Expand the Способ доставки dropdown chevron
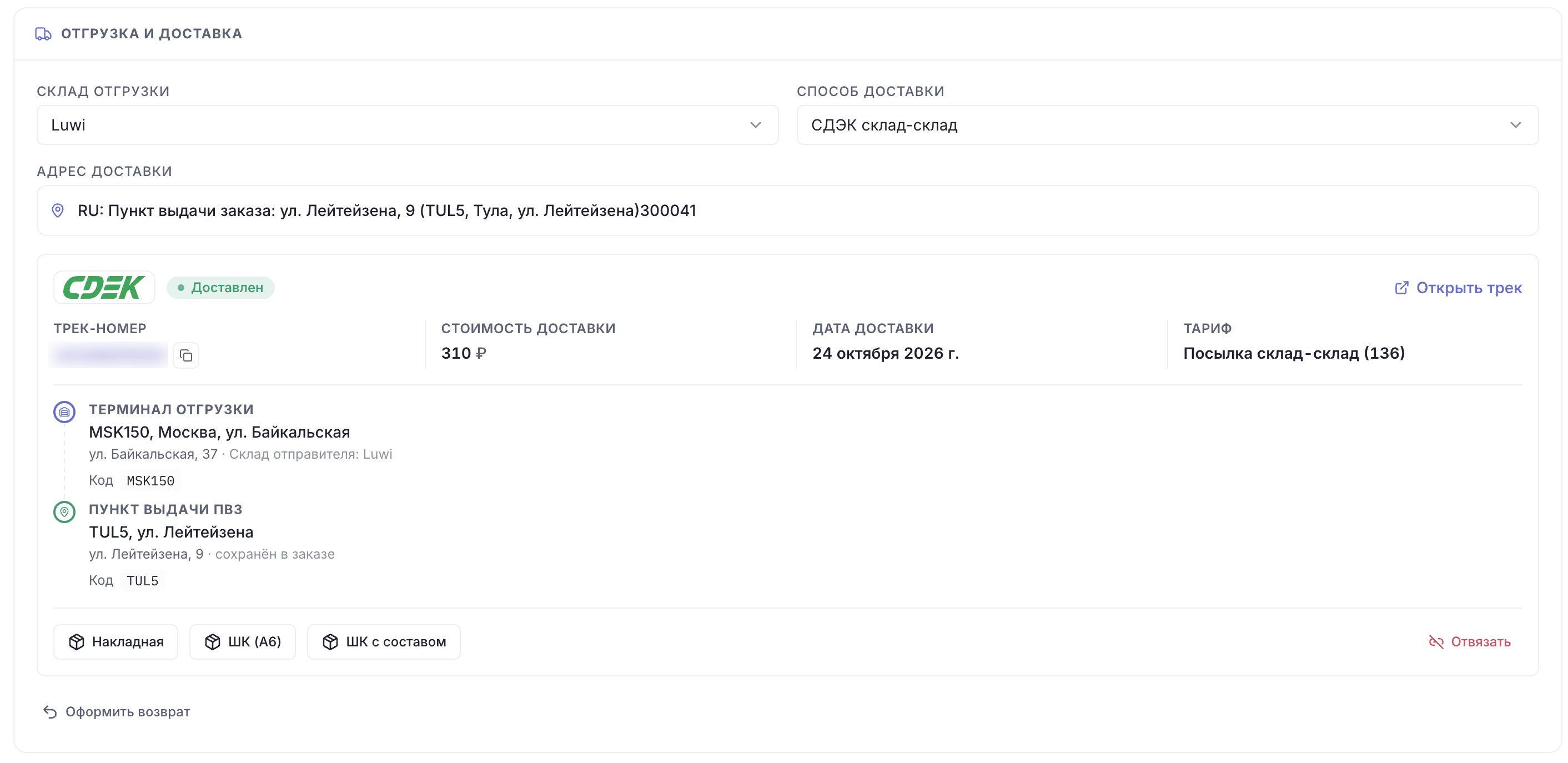Screen dimensions: 1568x763 pyautogui.click(x=1516, y=125)
